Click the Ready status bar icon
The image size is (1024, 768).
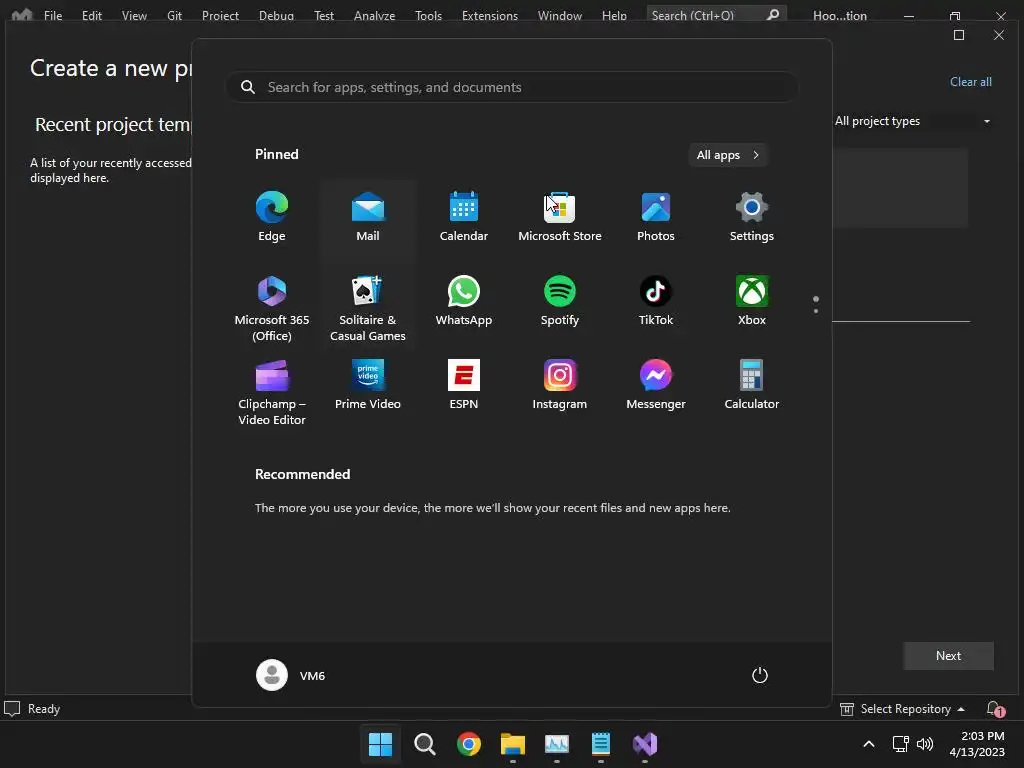tap(12, 709)
